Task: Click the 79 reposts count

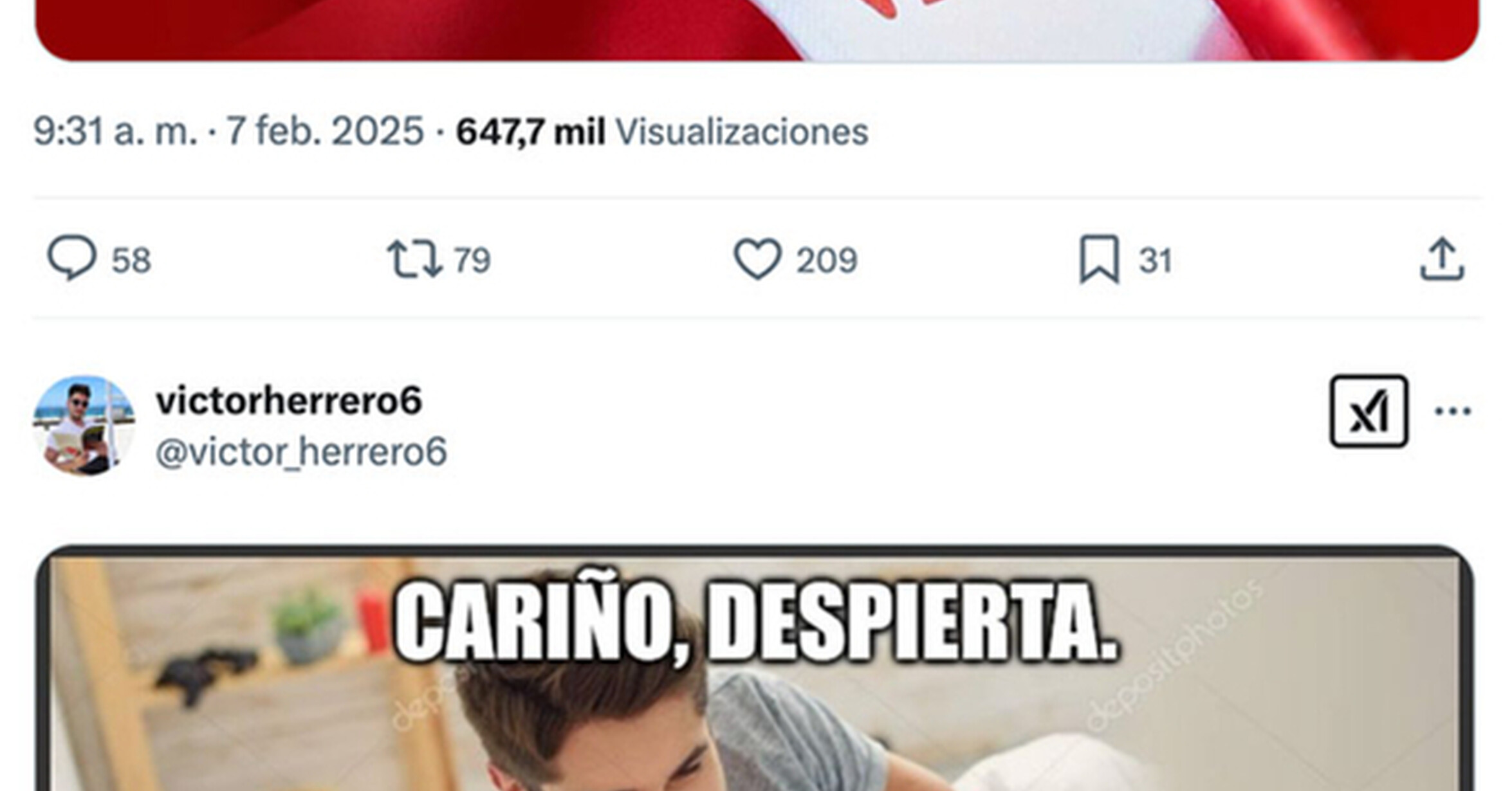Action: (472, 260)
